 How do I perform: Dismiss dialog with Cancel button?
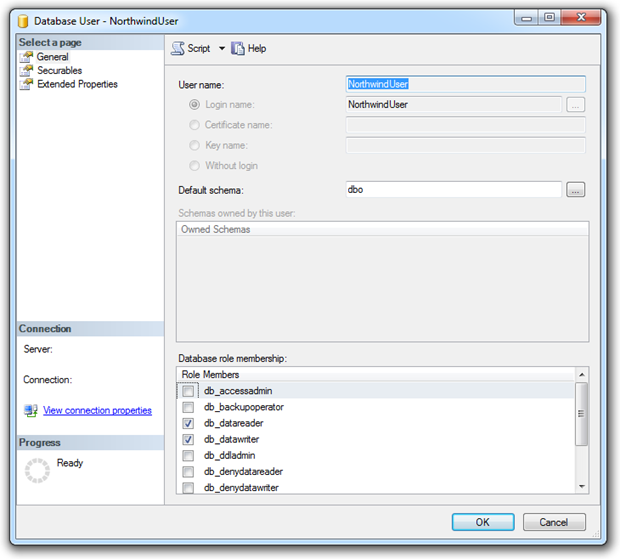pyautogui.click(x=554, y=522)
